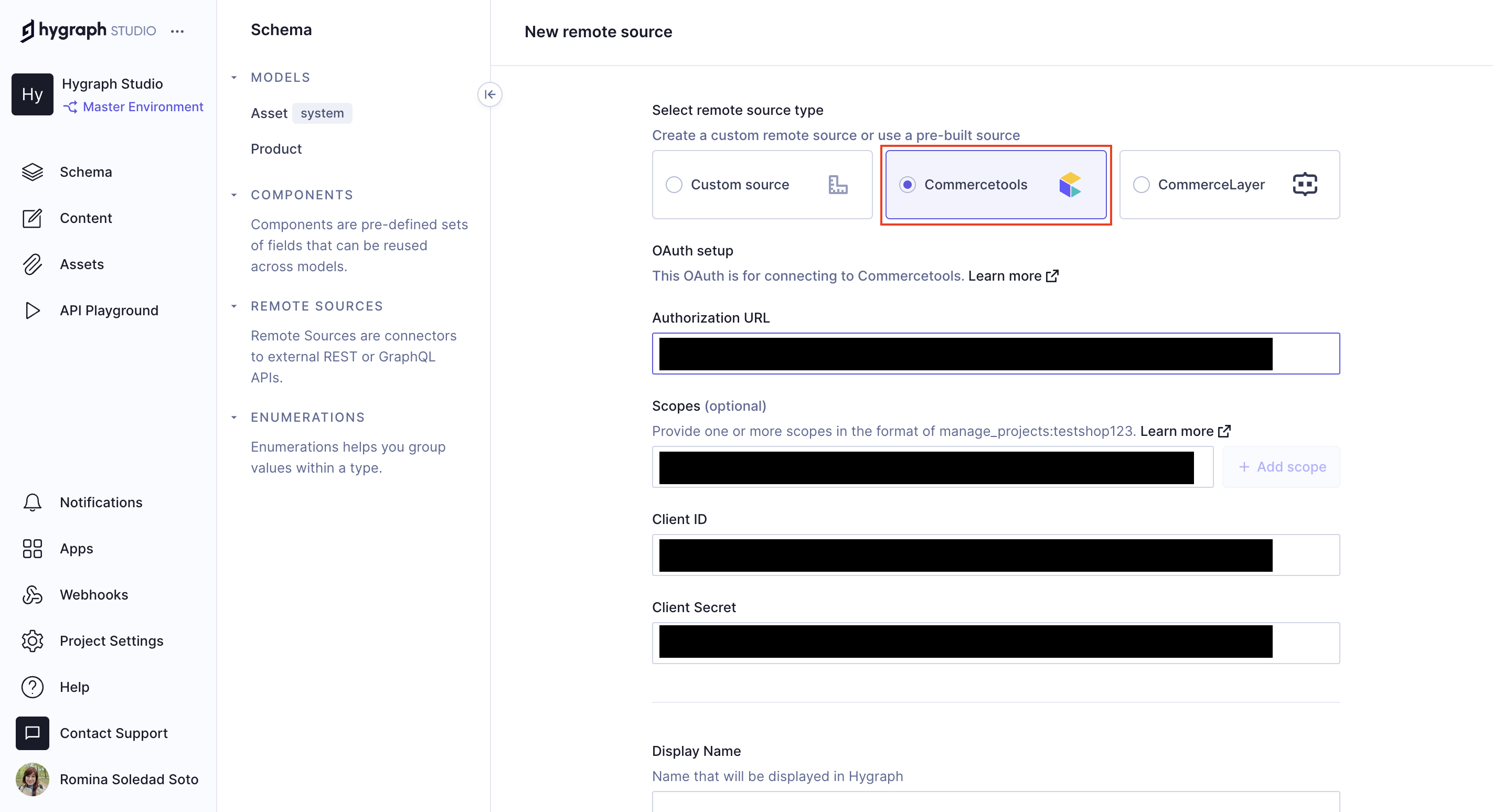Click the Webhooks icon
This screenshot has height=812, width=1493.
click(x=33, y=594)
